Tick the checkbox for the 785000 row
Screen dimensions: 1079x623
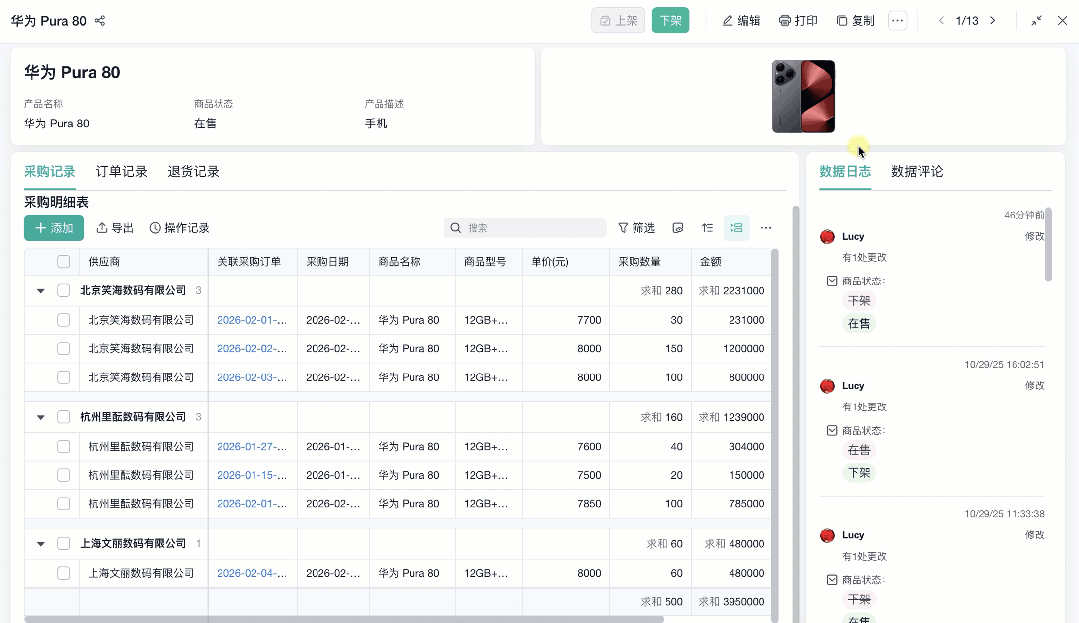(63, 504)
